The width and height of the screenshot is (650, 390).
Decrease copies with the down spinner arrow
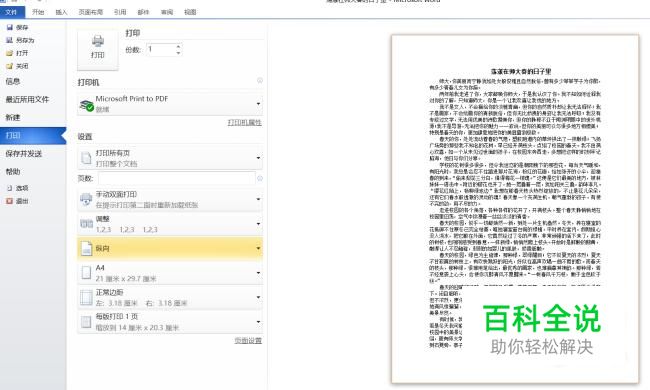point(178,53)
